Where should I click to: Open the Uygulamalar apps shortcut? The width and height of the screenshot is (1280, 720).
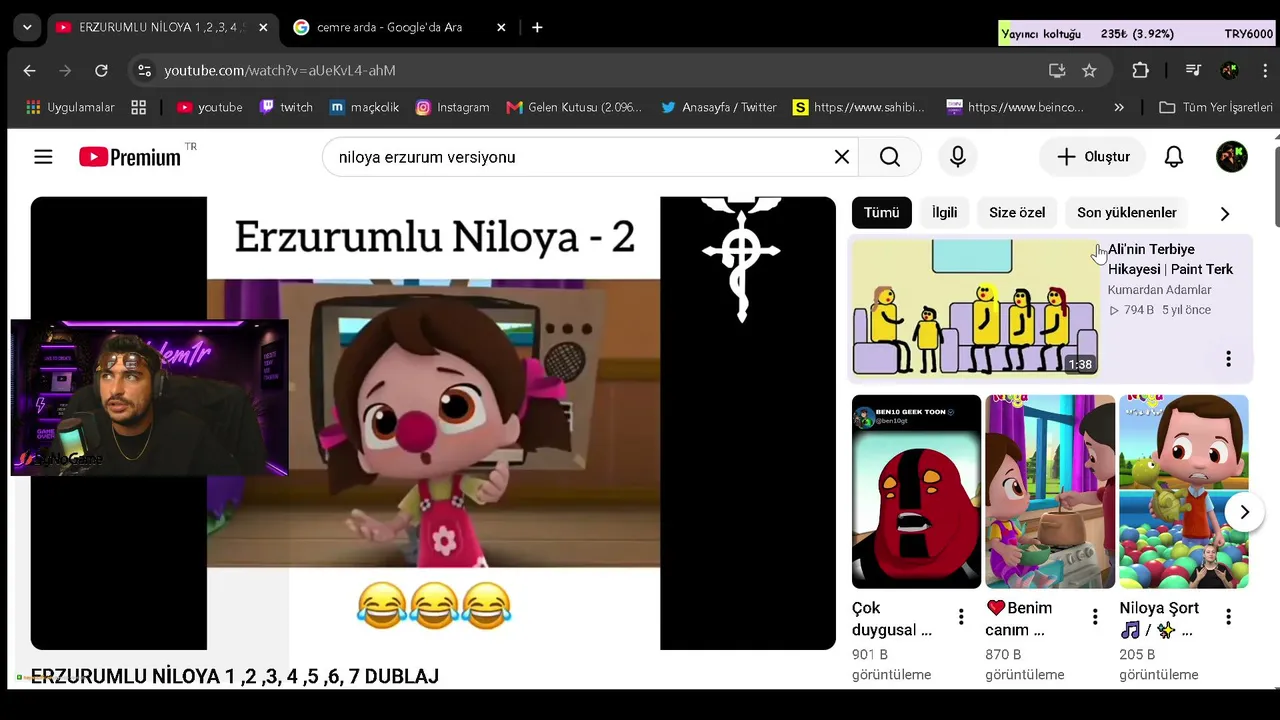click(70, 107)
